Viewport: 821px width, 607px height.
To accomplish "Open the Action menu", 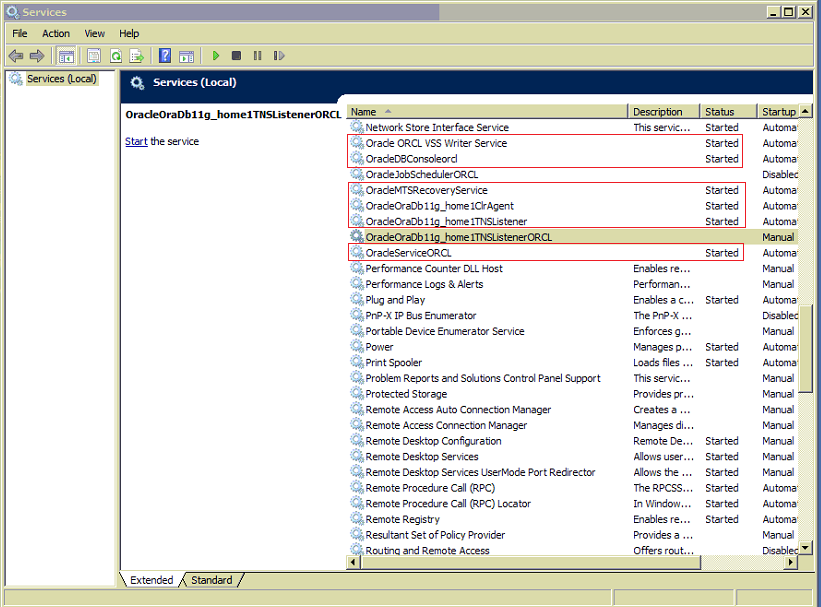I will (x=56, y=34).
